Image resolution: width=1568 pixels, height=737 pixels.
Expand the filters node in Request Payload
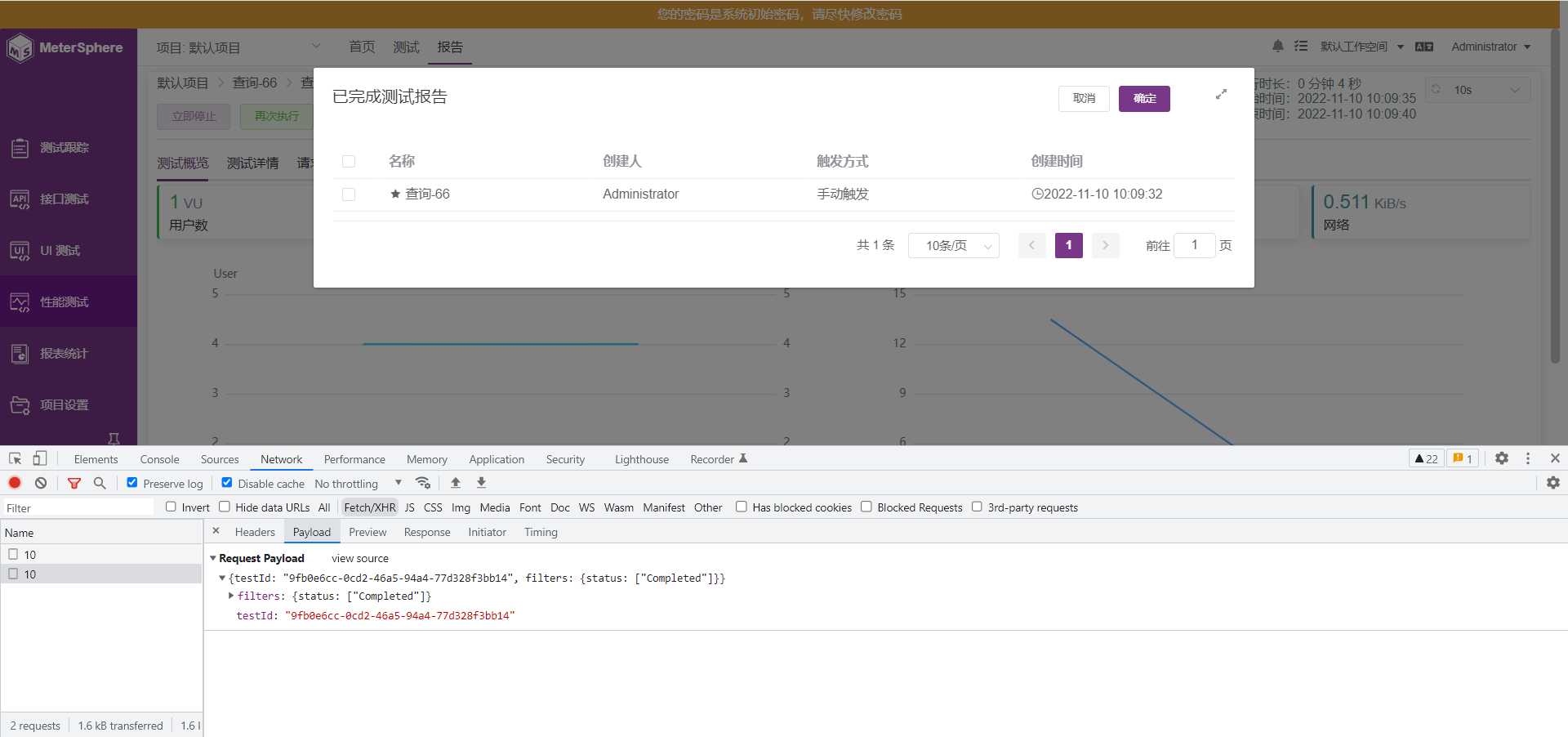[x=231, y=596]
